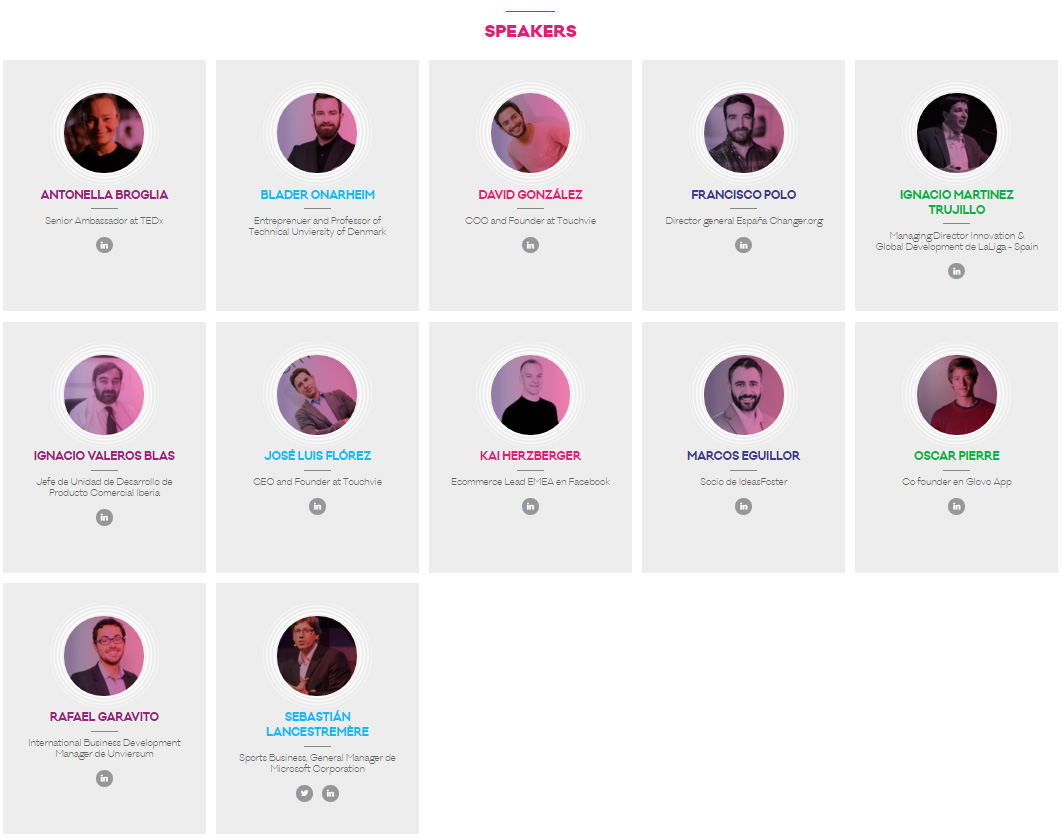
Task: Click Rafael Garavito's LinkedIn icon
Action: point(104,778)
